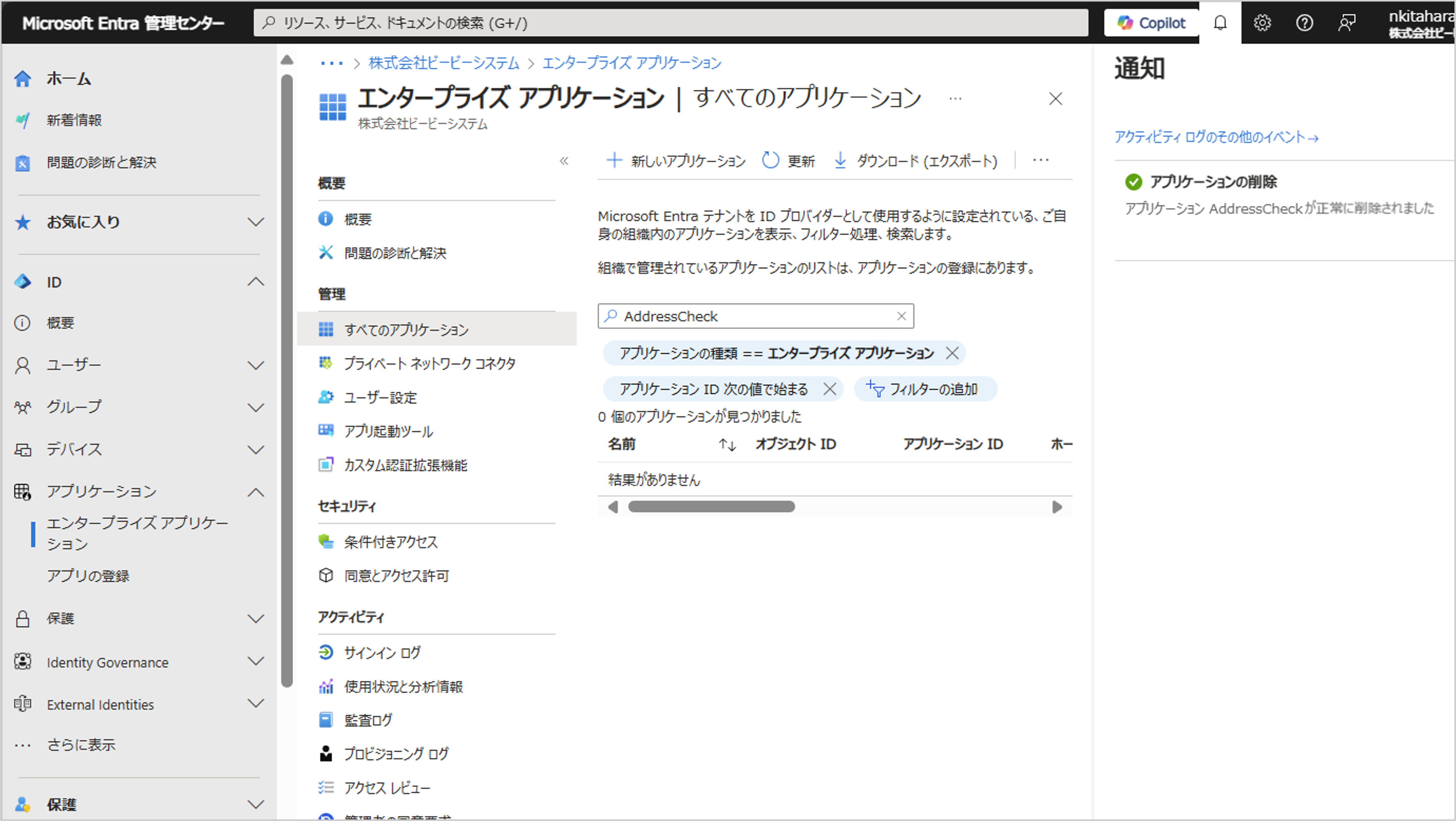Collapse the side menu with double-chevron icon
Image resolution: width=1456 pixels, height=821 pixels.
click(564, 161)
